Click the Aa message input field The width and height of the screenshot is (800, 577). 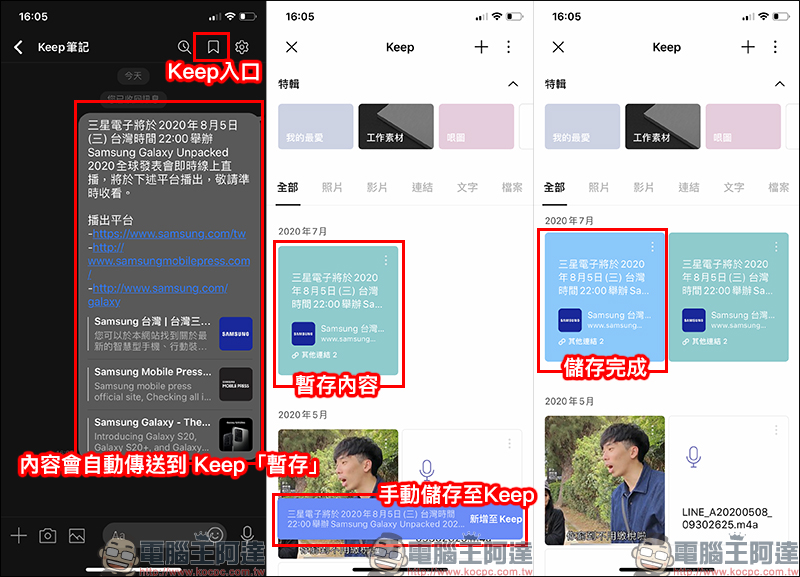coord(164,535)
